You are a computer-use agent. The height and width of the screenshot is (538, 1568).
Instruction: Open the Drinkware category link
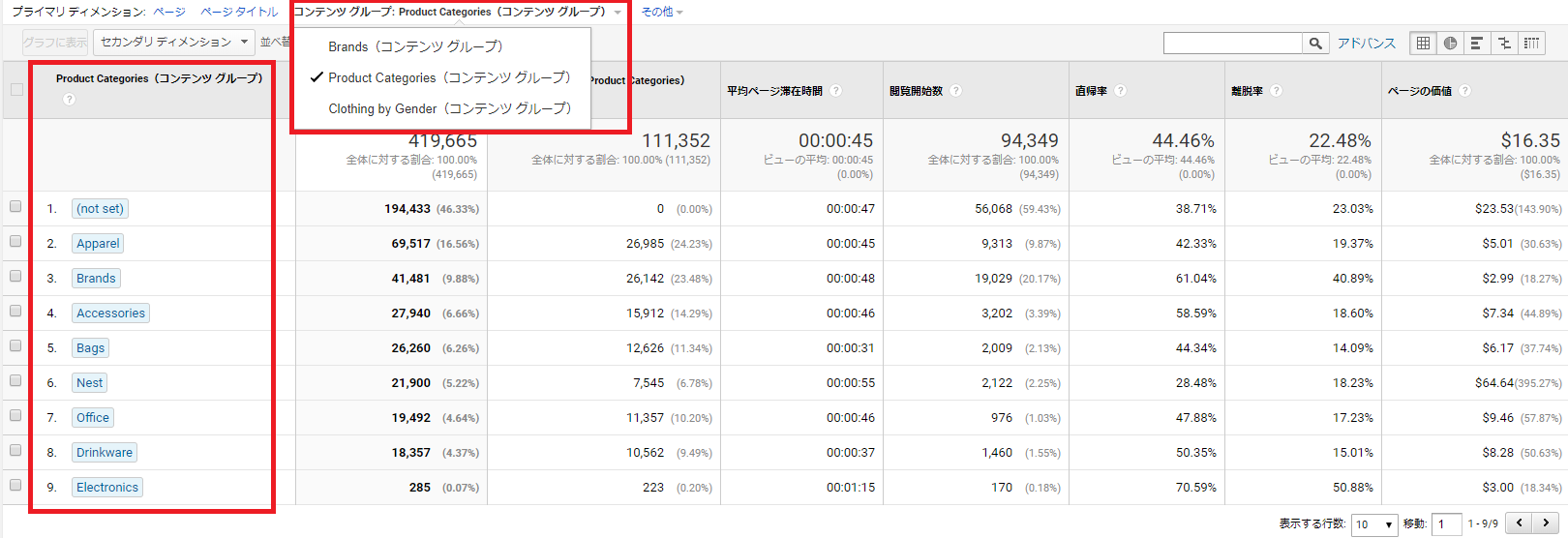click(105, 453)
